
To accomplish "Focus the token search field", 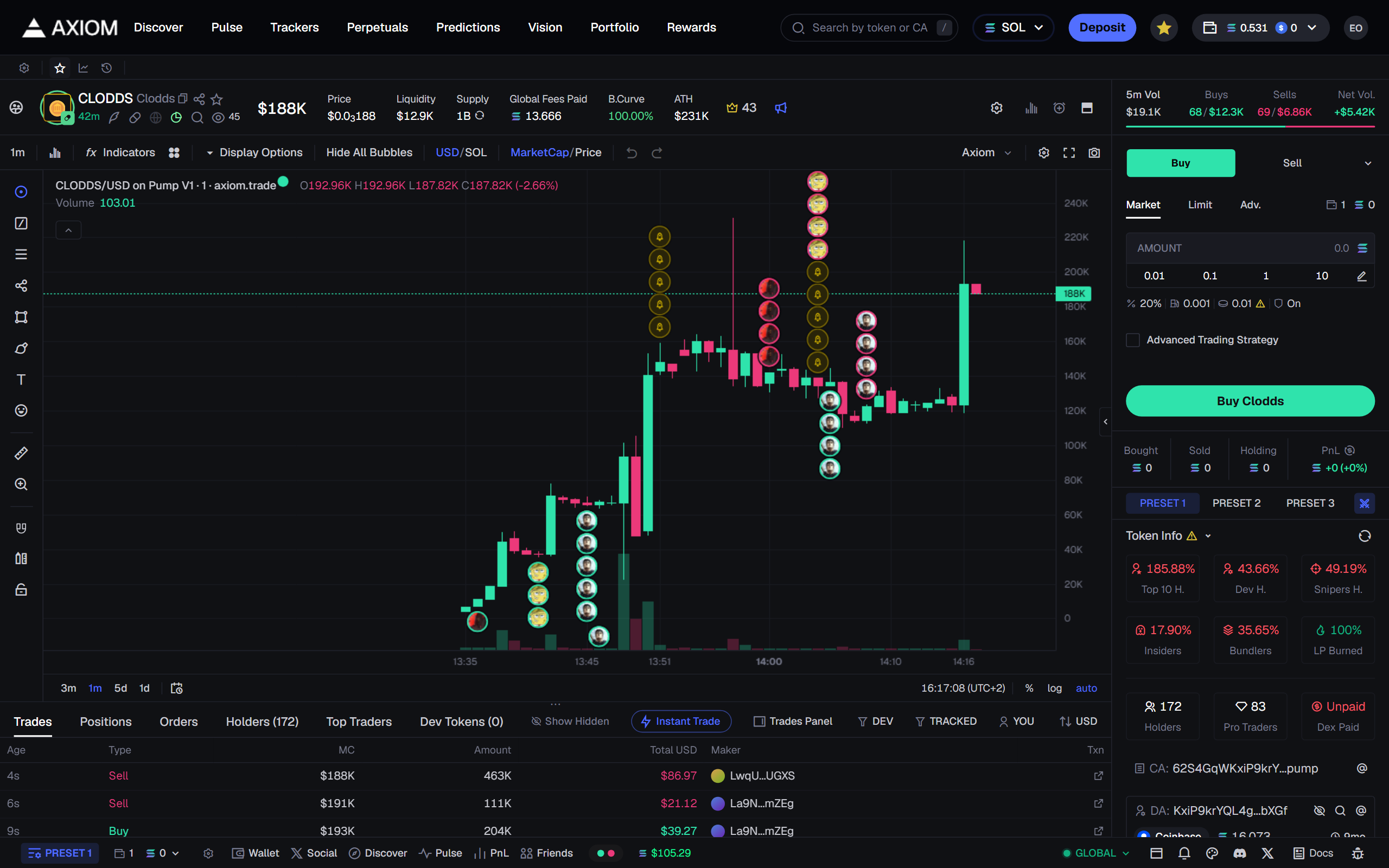I will 869,28.
